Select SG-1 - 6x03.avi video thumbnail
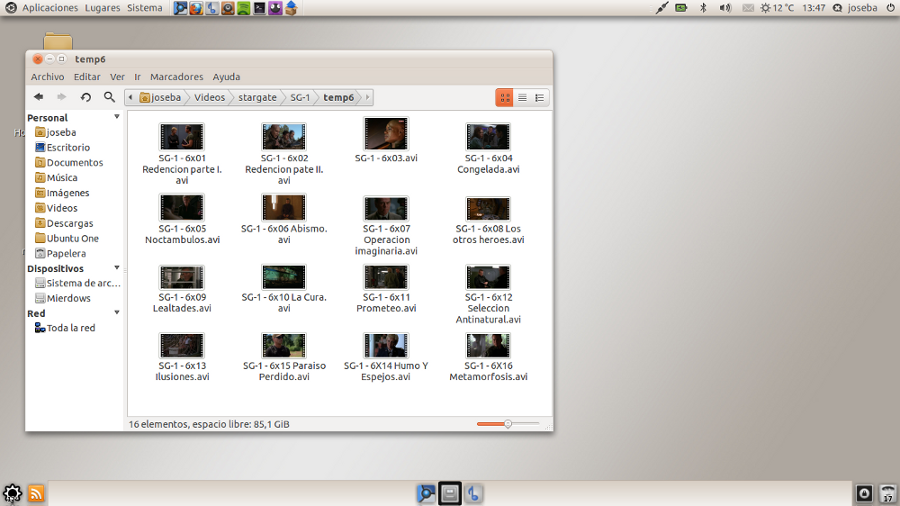This screenshot has height=506, width=900. tap(386, 133)
